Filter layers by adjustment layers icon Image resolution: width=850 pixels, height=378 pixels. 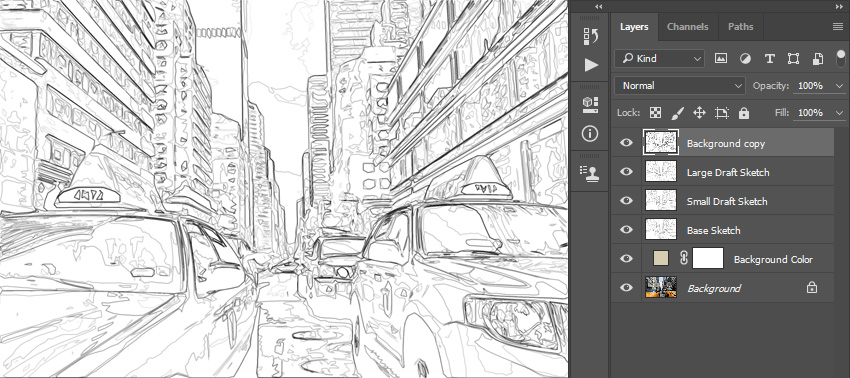(745, 59)
